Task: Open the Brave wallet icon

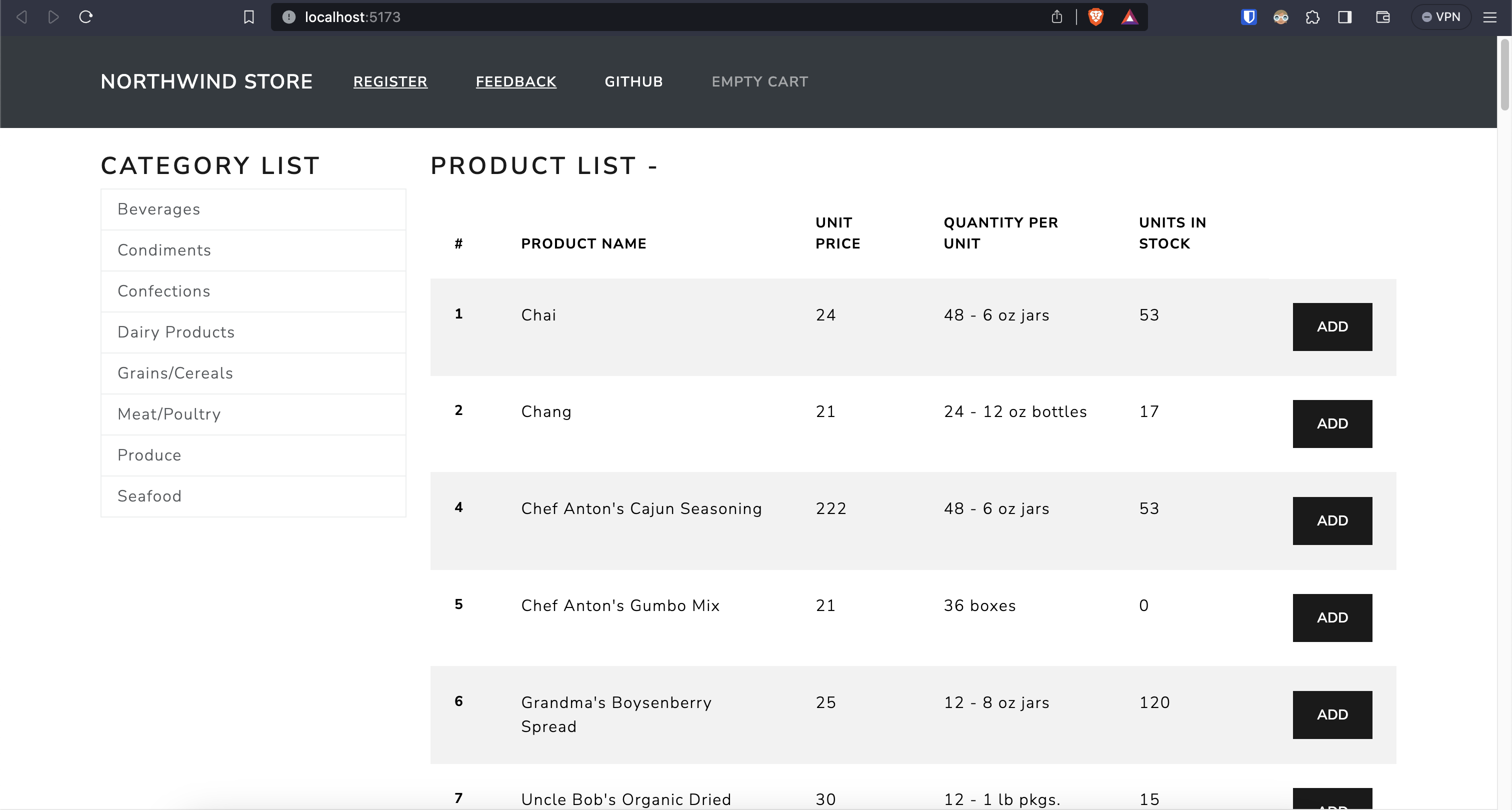Action: pos(1382,17)
